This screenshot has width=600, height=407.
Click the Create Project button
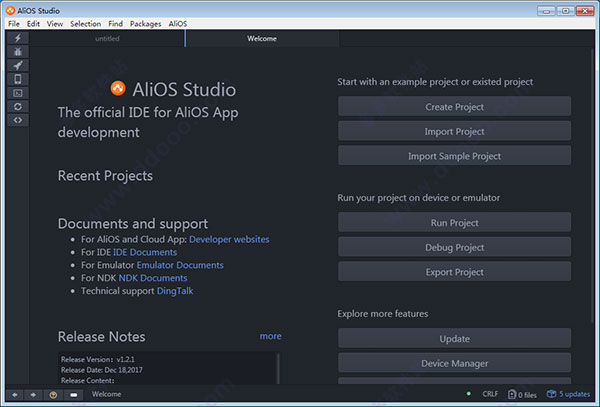[x=454, y=107]
